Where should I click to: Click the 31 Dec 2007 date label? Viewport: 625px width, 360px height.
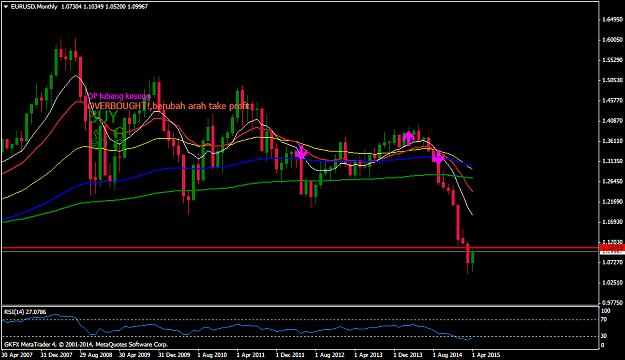click(x=57, y=355)
